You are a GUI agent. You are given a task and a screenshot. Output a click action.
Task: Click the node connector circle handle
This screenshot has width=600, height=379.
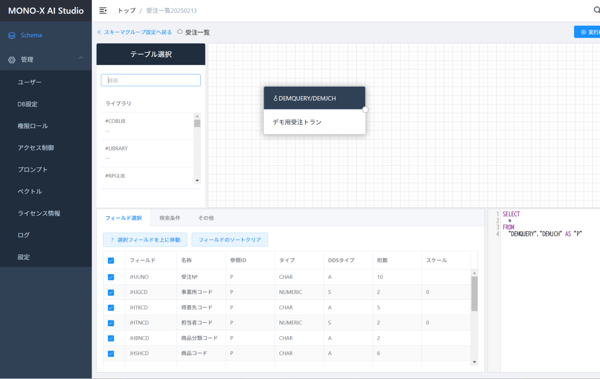[x=365, y=110]
